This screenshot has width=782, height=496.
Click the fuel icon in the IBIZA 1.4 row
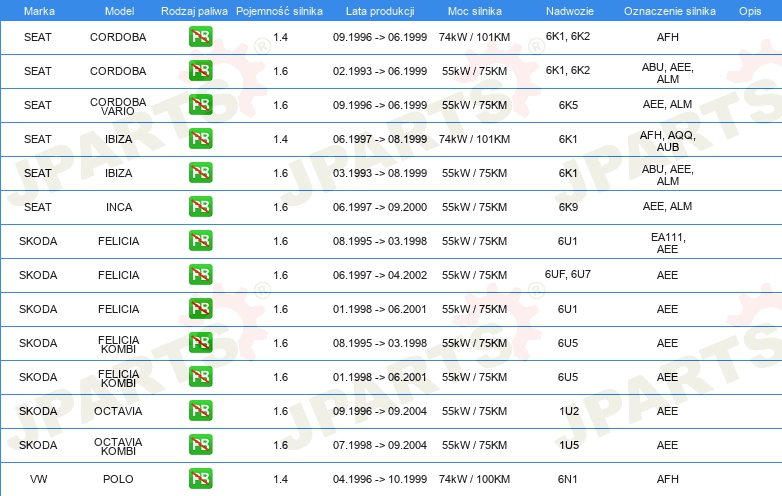click(200, 139)
